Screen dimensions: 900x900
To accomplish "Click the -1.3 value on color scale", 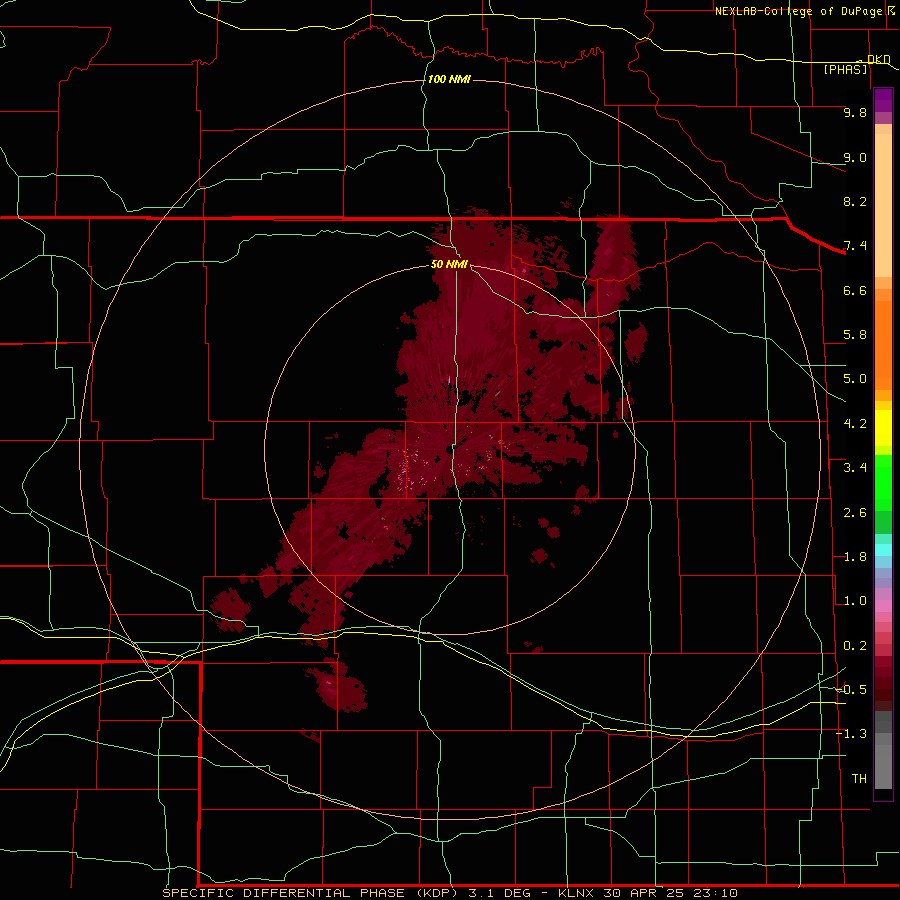I will click(851, 734).
